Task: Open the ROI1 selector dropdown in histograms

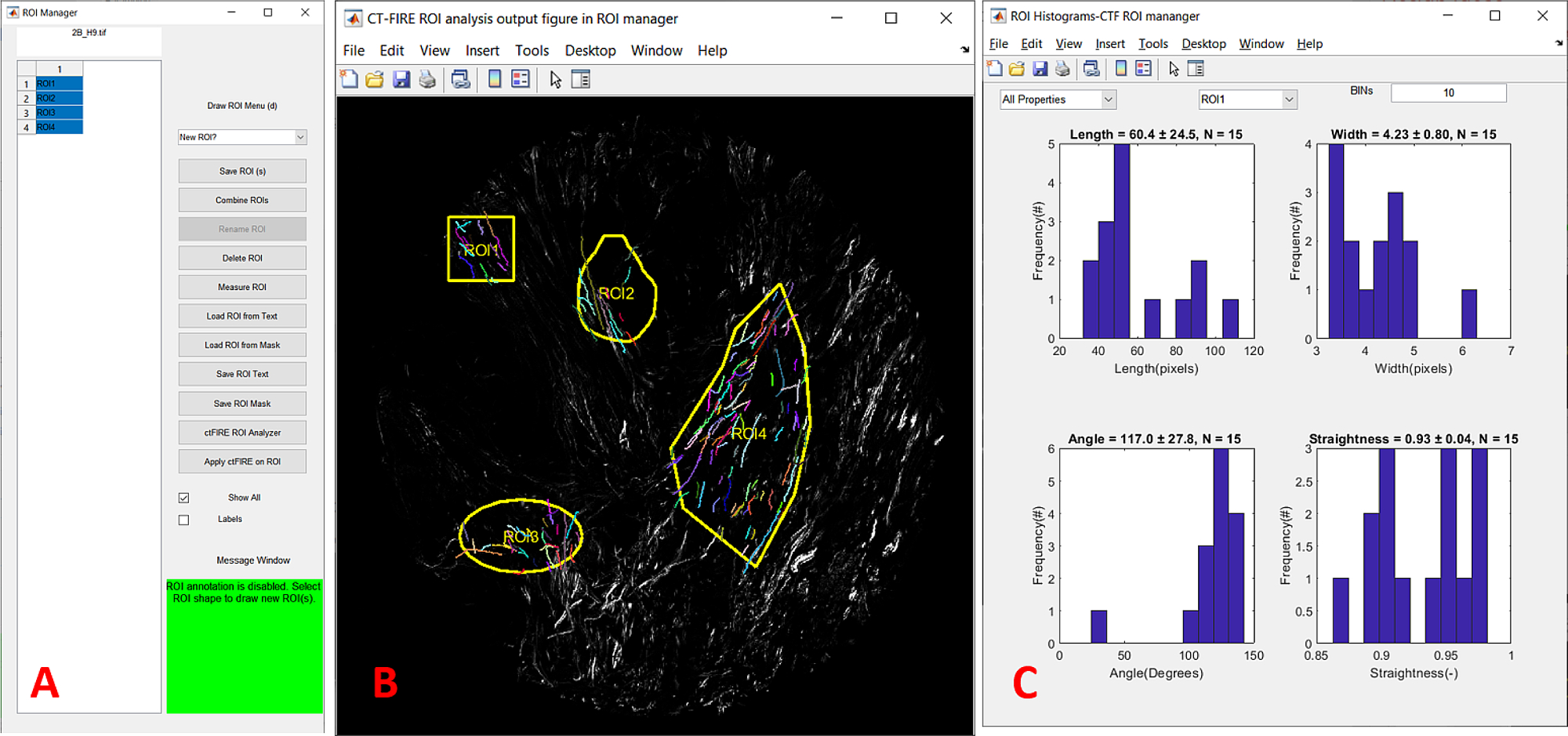Action: point(1247,100)
